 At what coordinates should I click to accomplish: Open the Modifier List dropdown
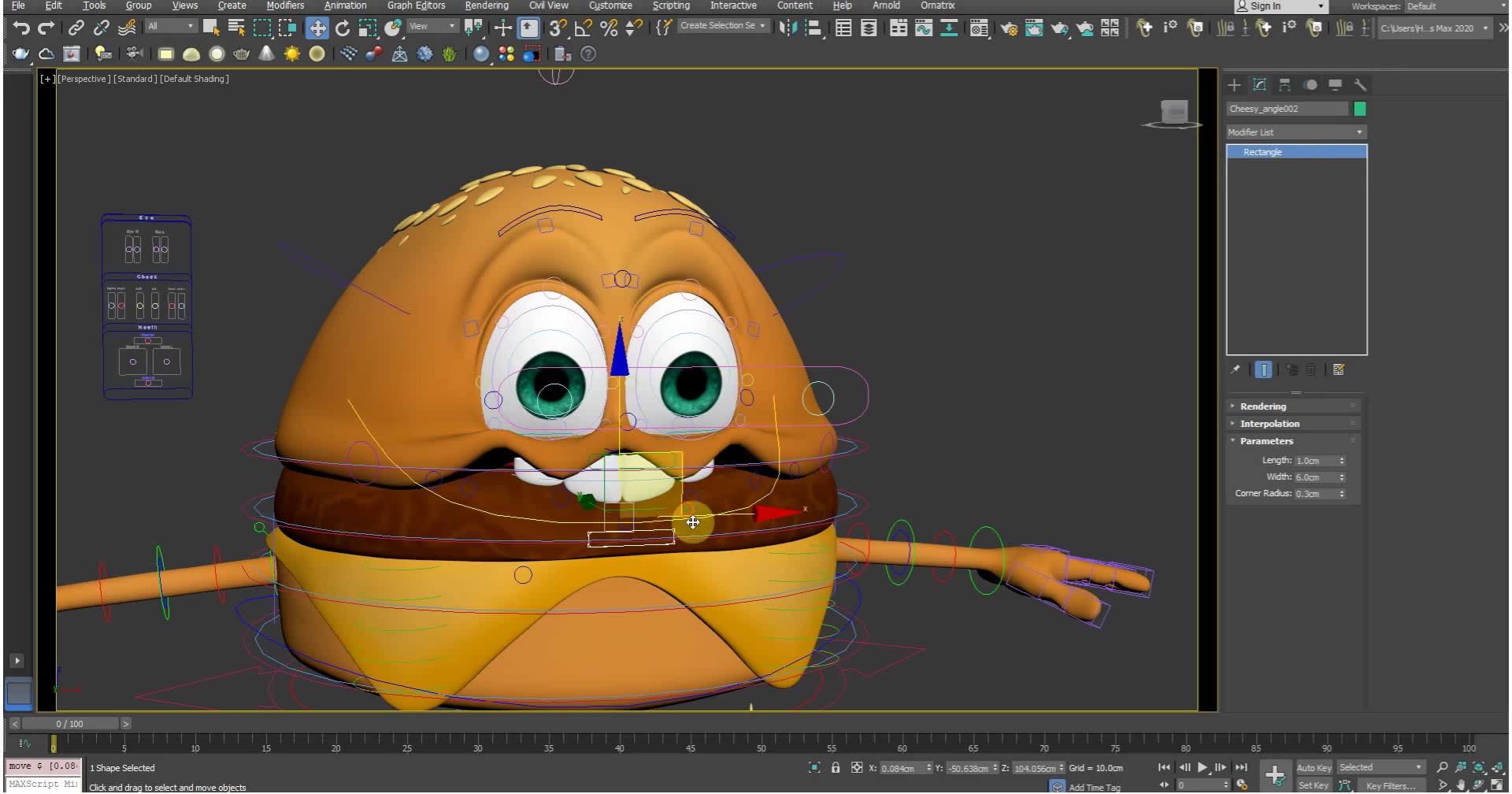tap(1295, 132)
